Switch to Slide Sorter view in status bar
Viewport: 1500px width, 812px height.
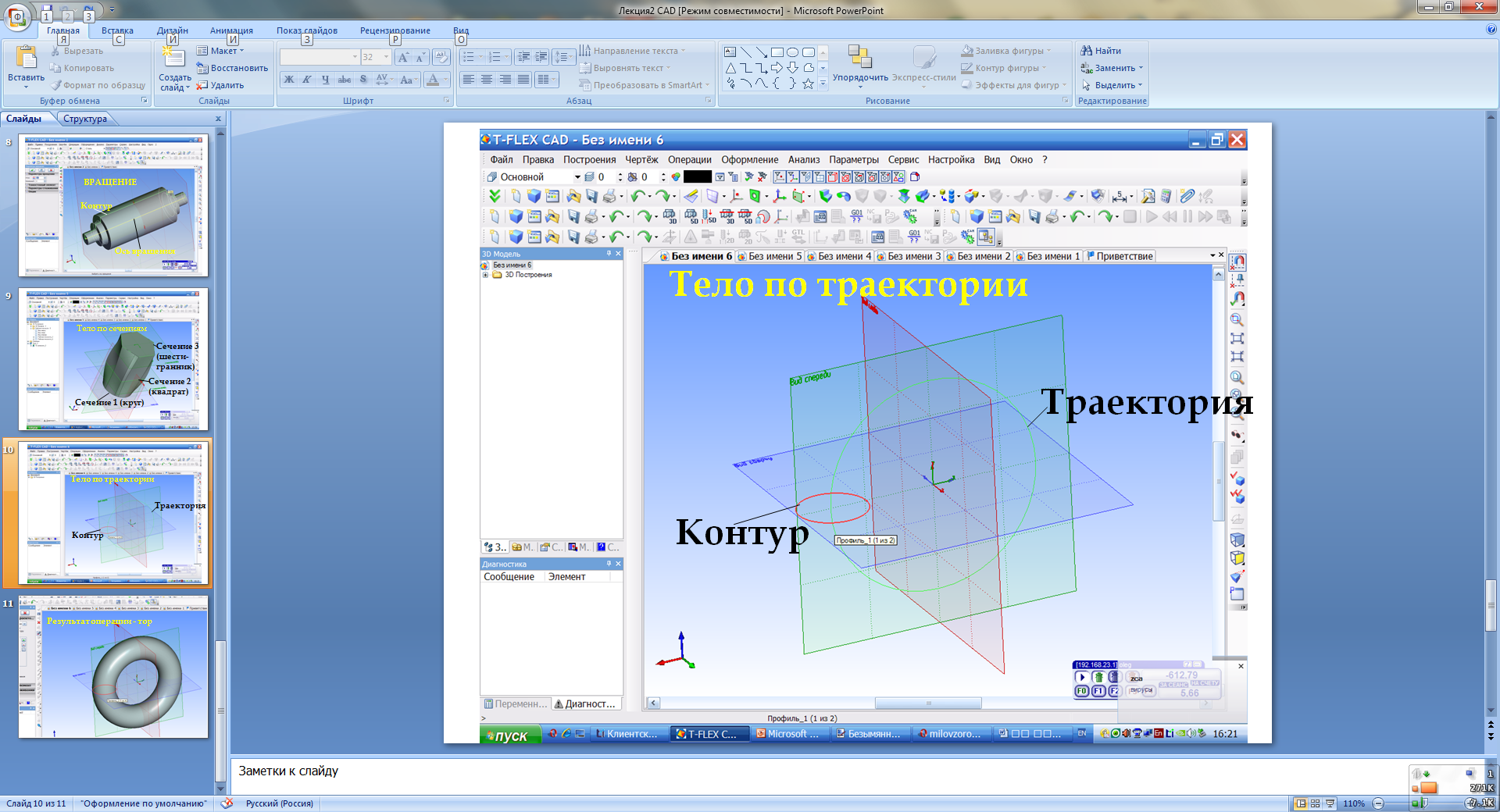click(1316, 803)
